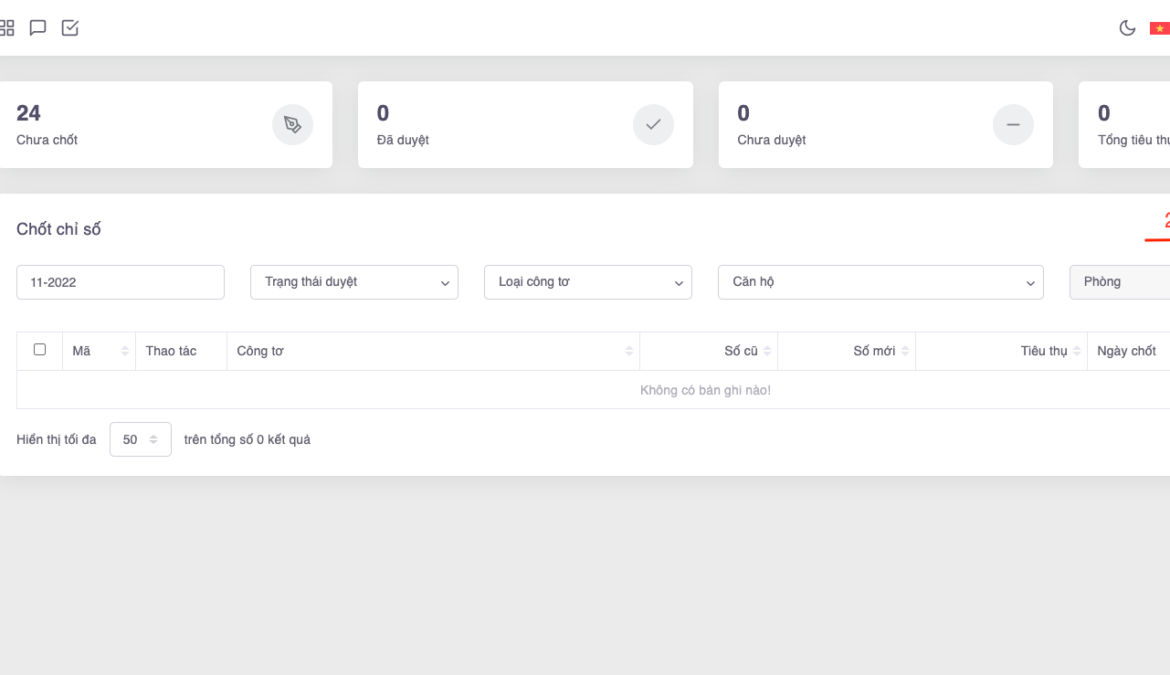Image resolution: width=1170 pixels, height=675 pixels.
Task: Open the Loại công tơ dropdown
Action: 588,282
